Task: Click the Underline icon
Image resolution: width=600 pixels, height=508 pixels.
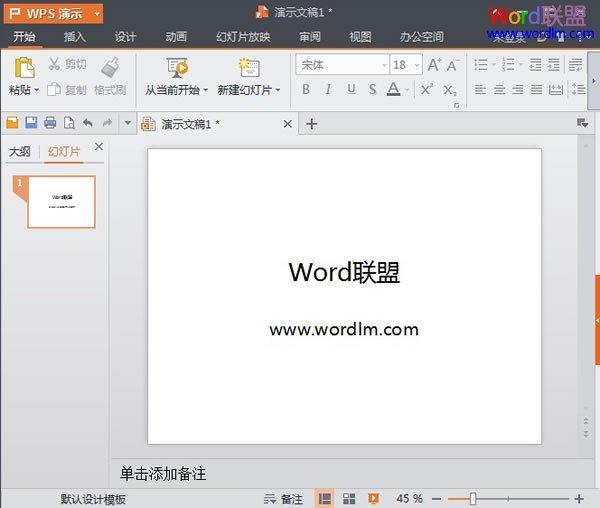Action: [x=351, y=89]
